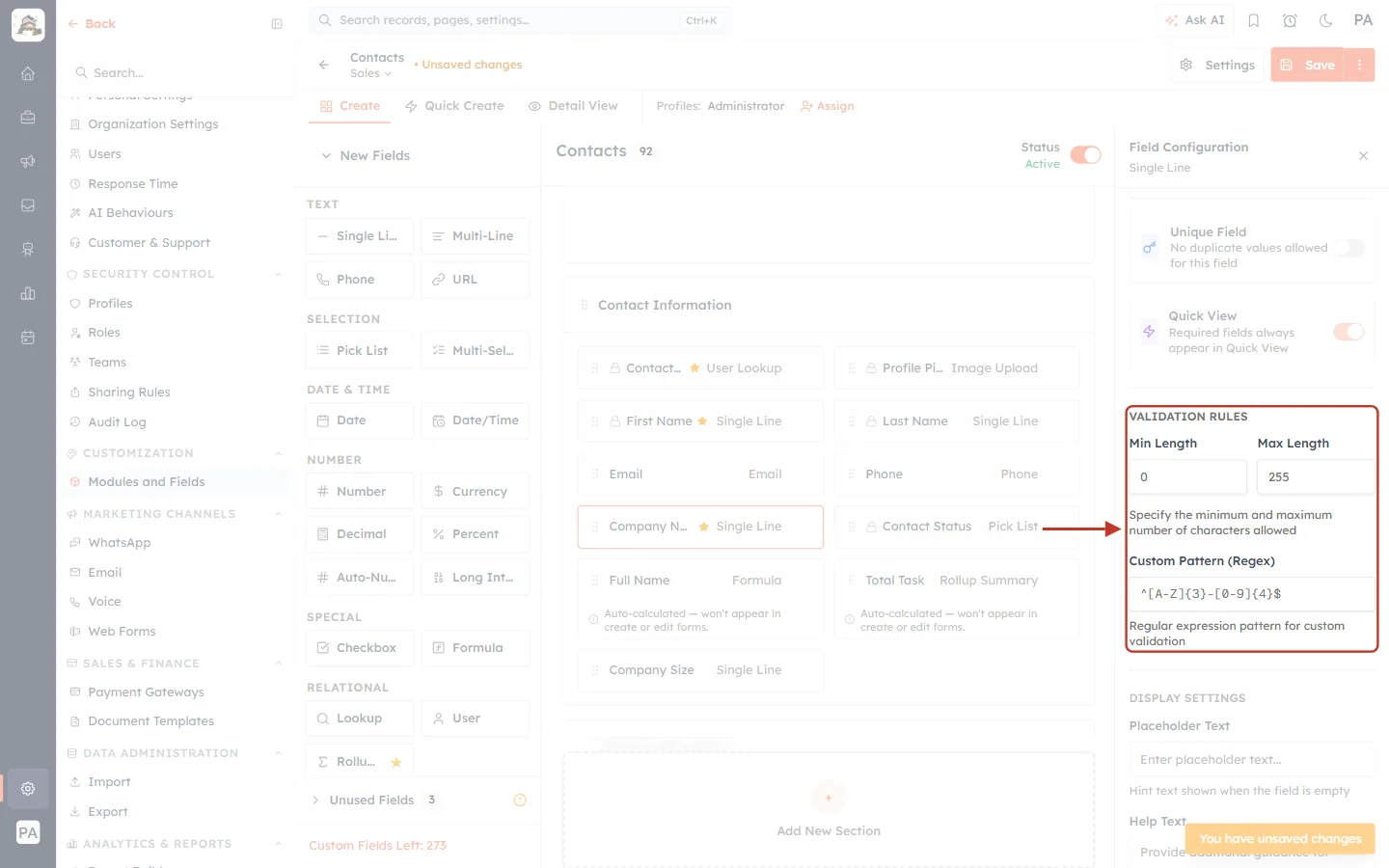Click the Save button

click(1308, 65)
